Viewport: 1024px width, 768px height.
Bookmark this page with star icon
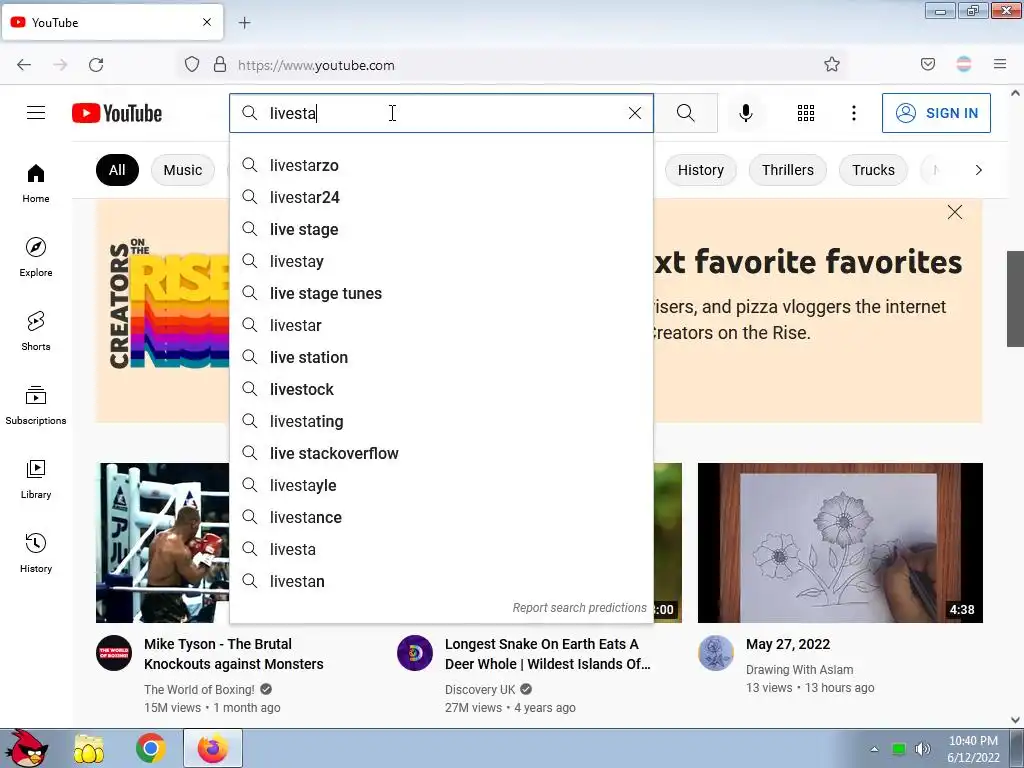pyautogui.click(x=831, y=65)
